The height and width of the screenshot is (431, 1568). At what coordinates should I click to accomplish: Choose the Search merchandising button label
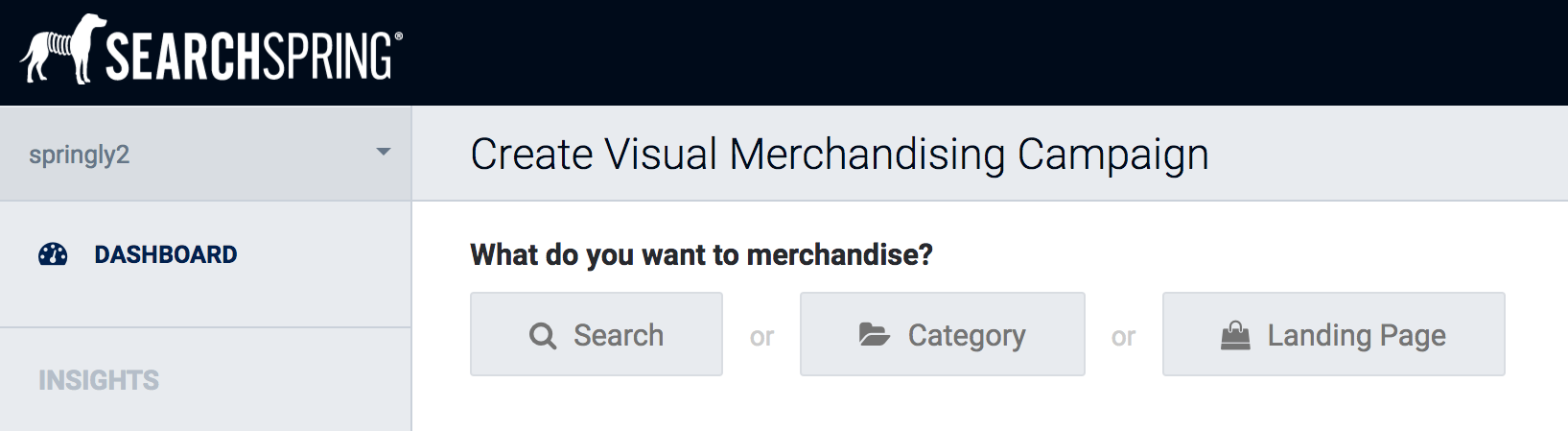(x=619, y=335)
